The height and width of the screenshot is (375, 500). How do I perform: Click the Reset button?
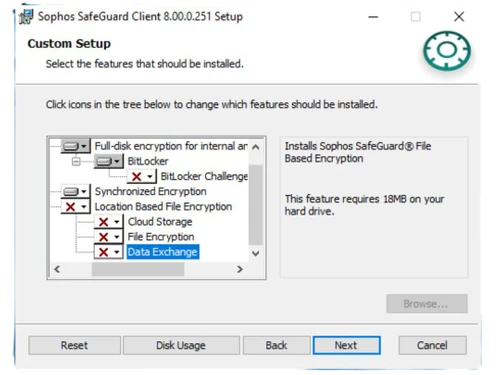tap(74, 345)
